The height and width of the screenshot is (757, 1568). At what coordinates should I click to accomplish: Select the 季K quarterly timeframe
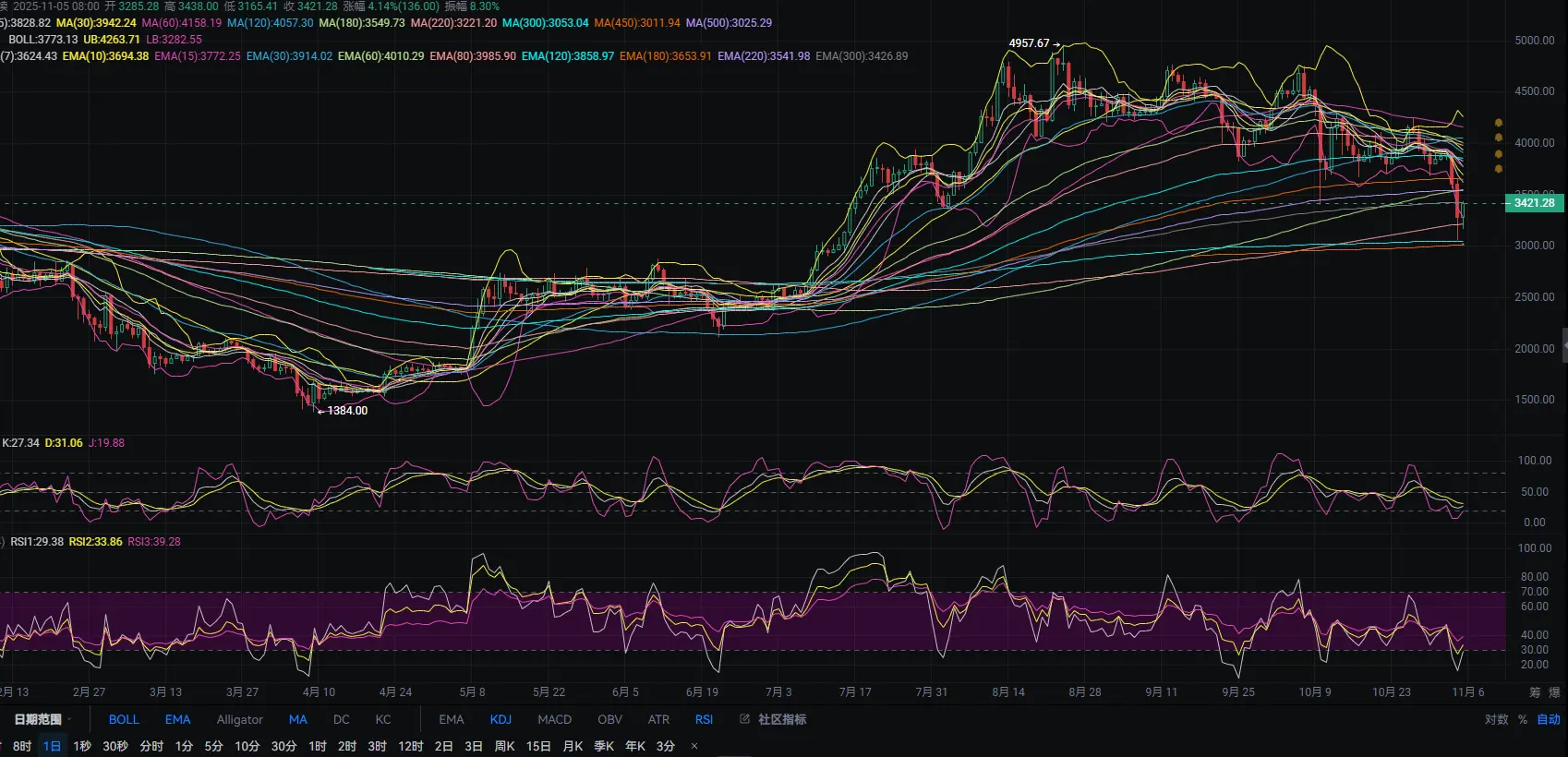[x=604, y=746]
